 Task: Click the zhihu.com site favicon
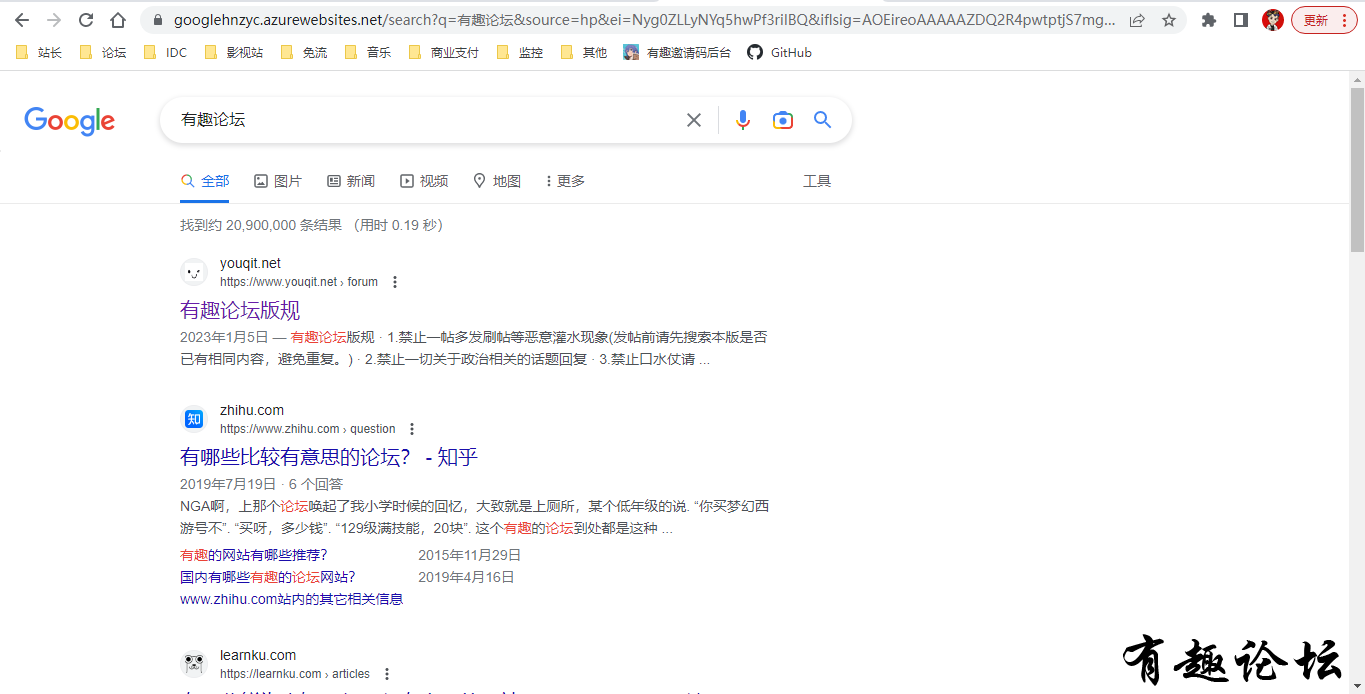pyautogui.click(x=194, y=419)
